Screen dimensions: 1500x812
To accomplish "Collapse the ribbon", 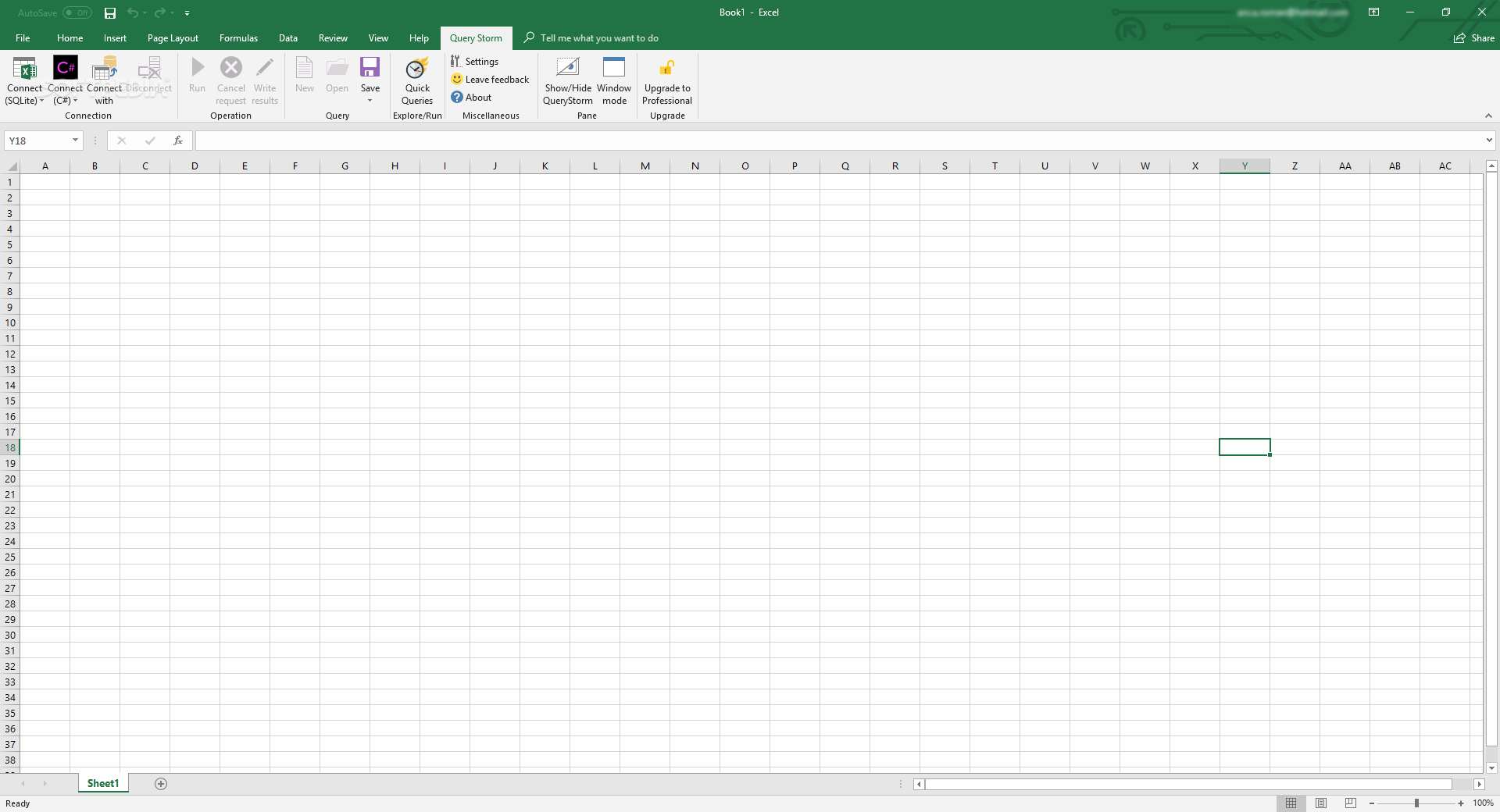I will [1488, 116].
